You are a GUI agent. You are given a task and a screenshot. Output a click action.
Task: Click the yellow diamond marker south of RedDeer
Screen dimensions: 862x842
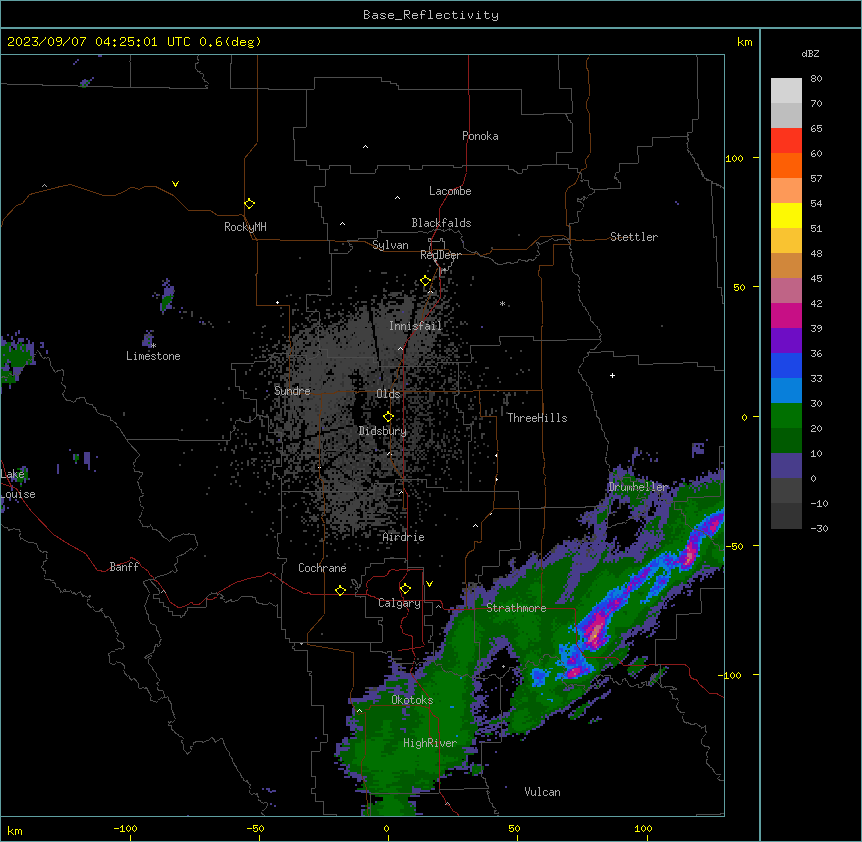pos(425,281)
